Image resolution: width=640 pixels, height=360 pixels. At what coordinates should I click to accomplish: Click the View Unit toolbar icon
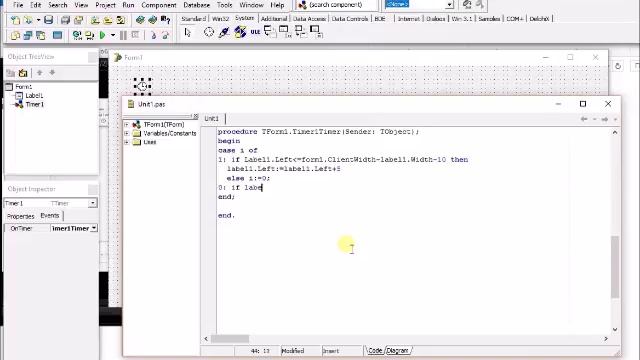click(15, 36)
